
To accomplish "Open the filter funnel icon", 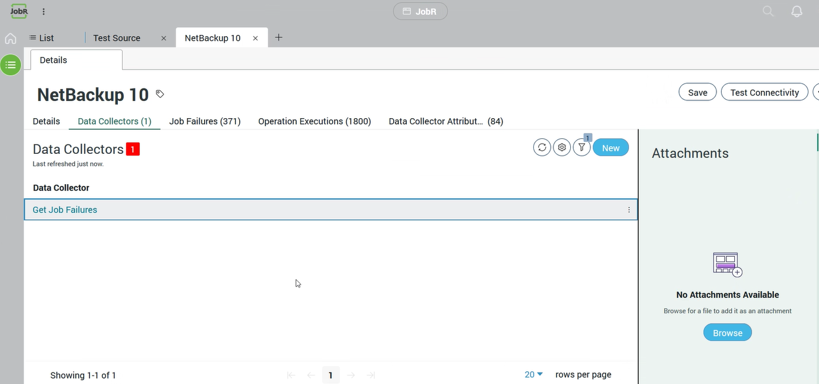I will point(581,147).
